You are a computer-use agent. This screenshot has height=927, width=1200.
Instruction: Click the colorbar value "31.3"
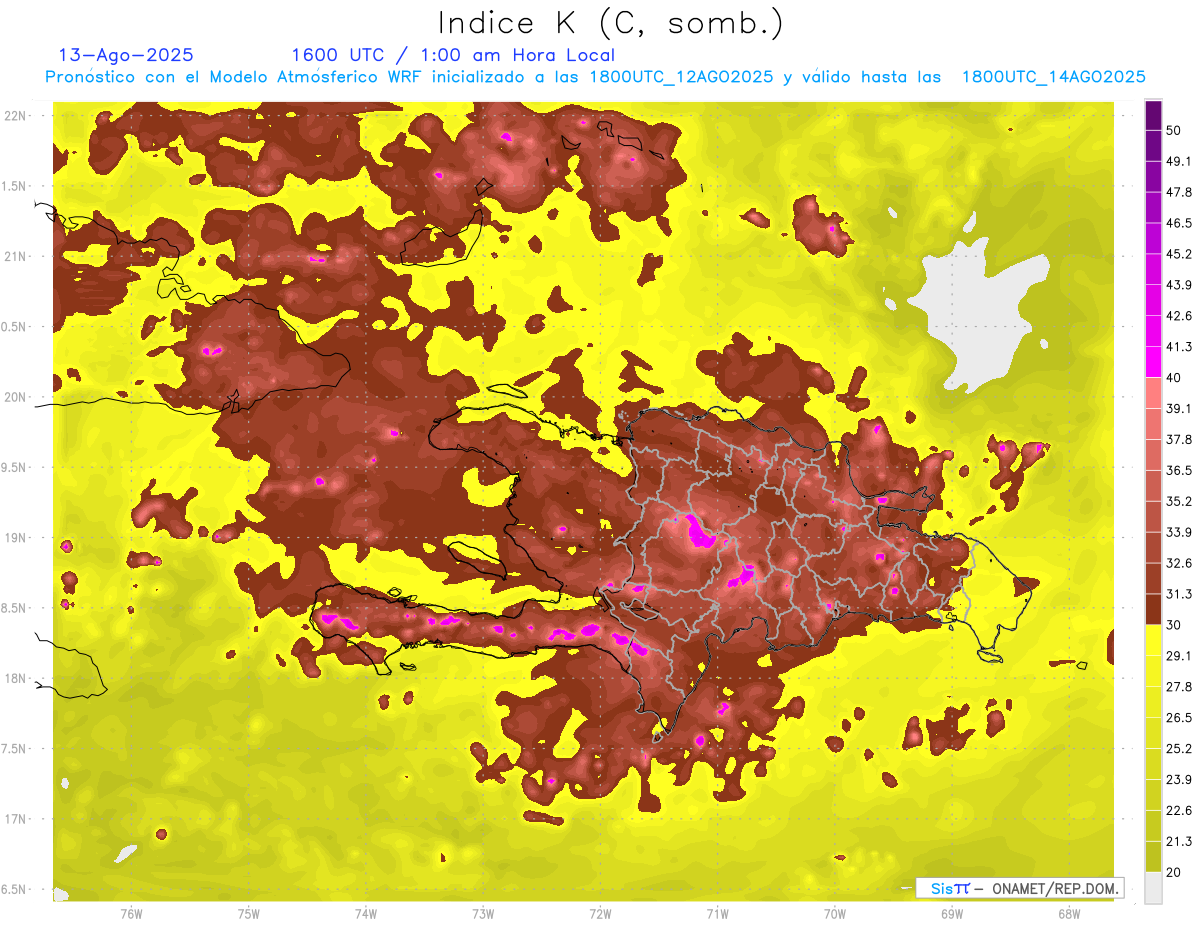1179,594
